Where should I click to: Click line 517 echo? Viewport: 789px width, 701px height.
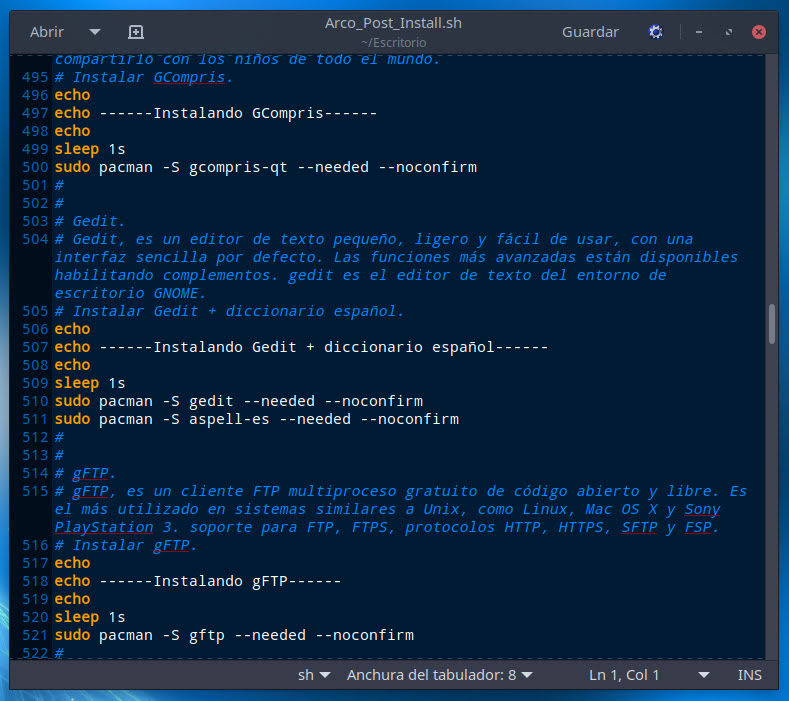point(72,563)
